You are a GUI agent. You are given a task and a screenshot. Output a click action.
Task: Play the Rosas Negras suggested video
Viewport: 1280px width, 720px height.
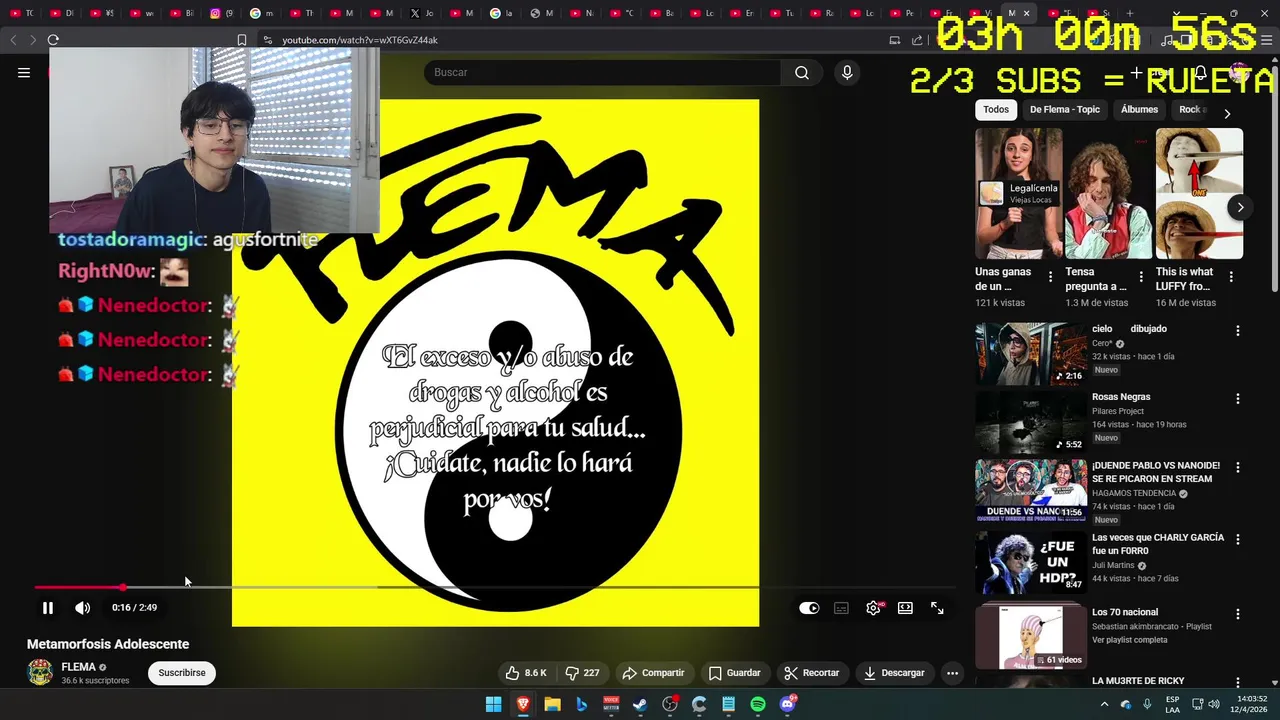1031,422
